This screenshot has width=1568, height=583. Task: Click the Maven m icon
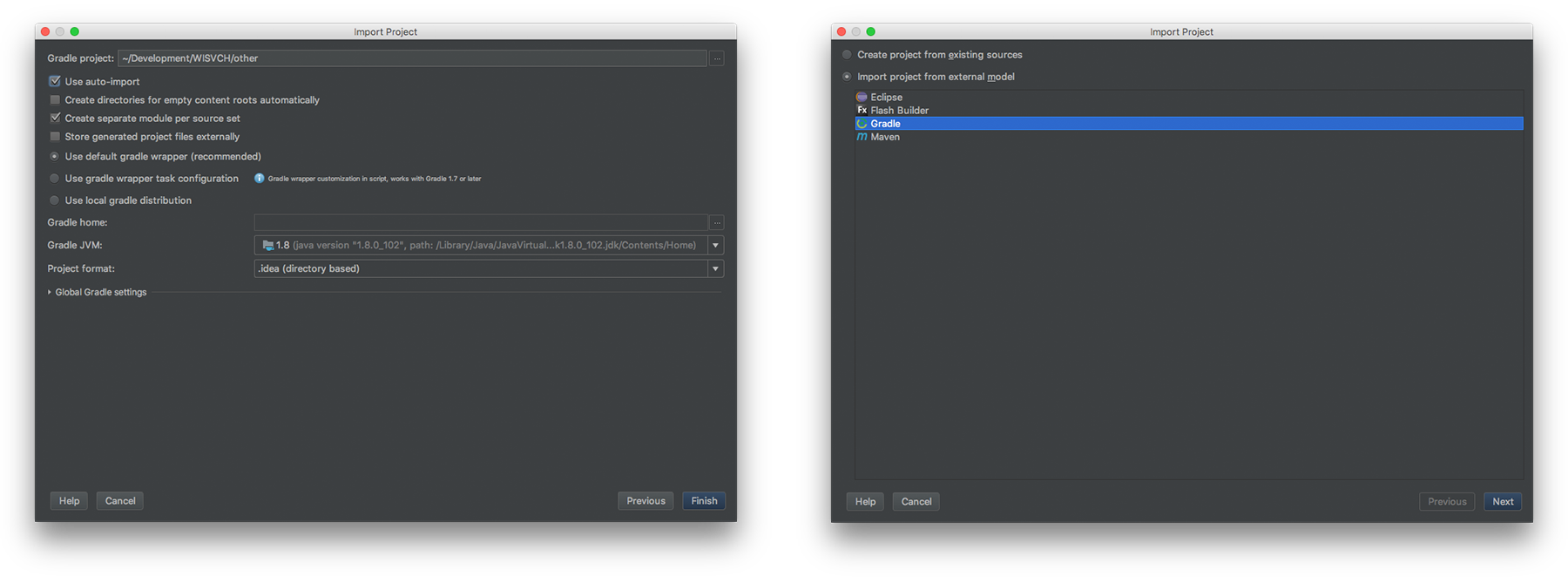coord(862,137)
